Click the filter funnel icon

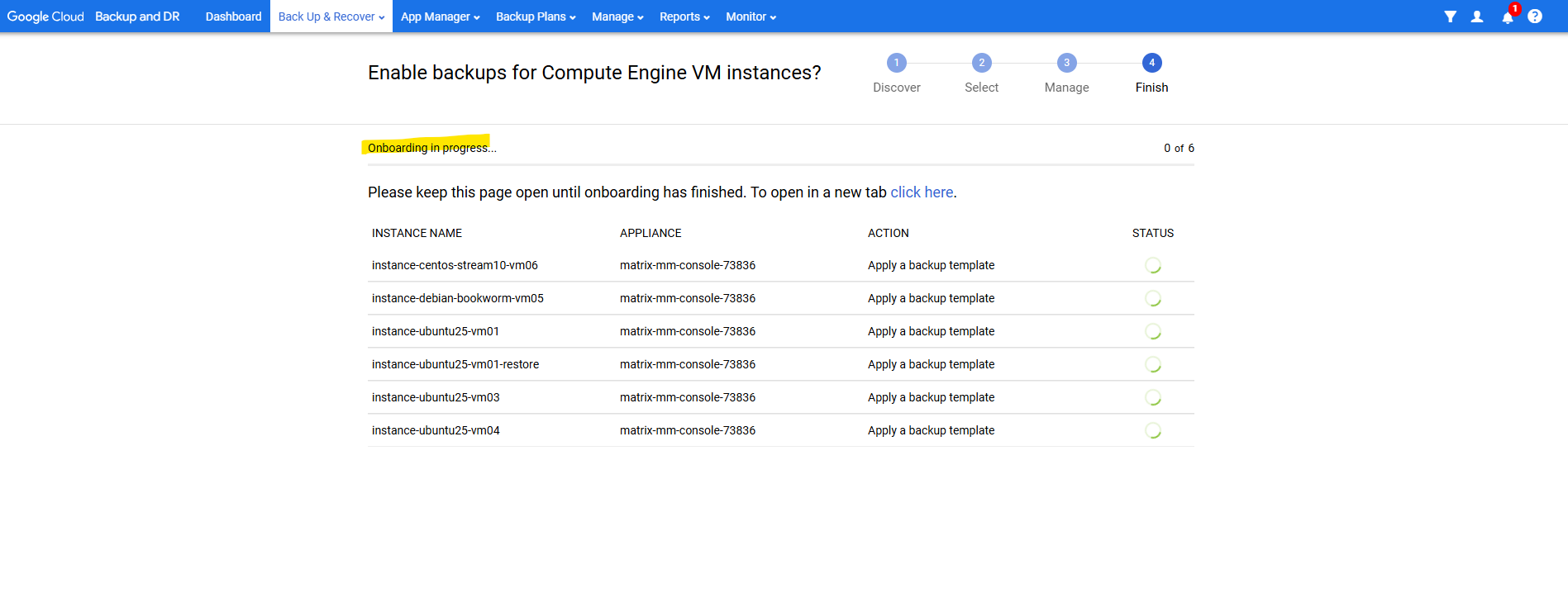1450,17
